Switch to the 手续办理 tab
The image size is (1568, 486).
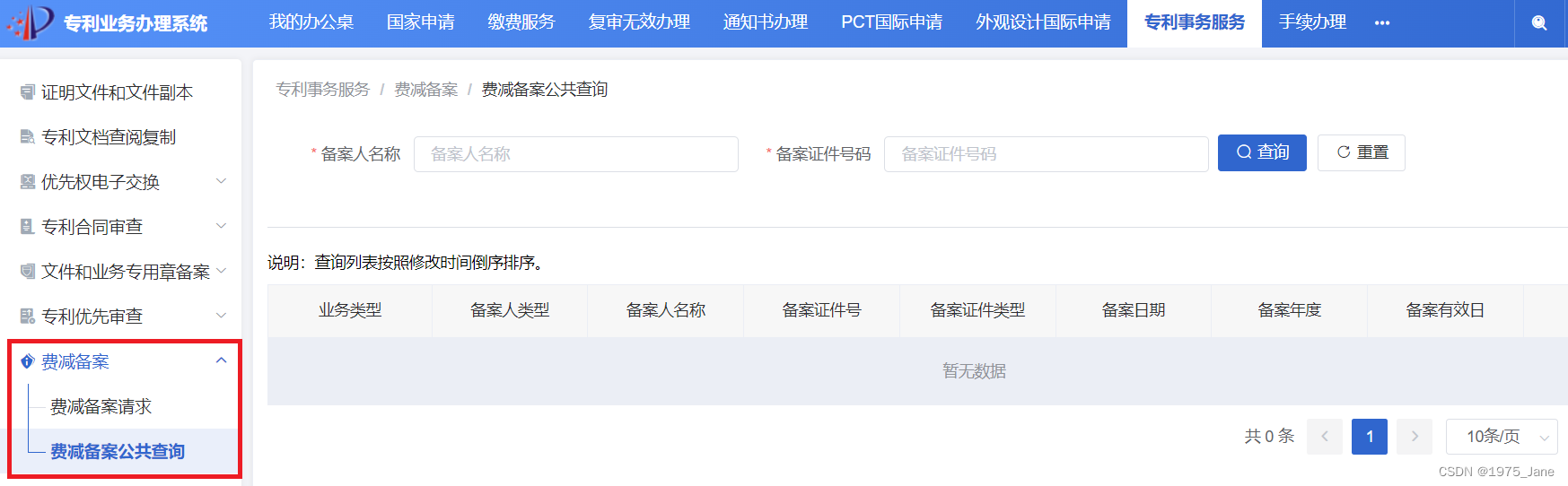(1312, 22)
